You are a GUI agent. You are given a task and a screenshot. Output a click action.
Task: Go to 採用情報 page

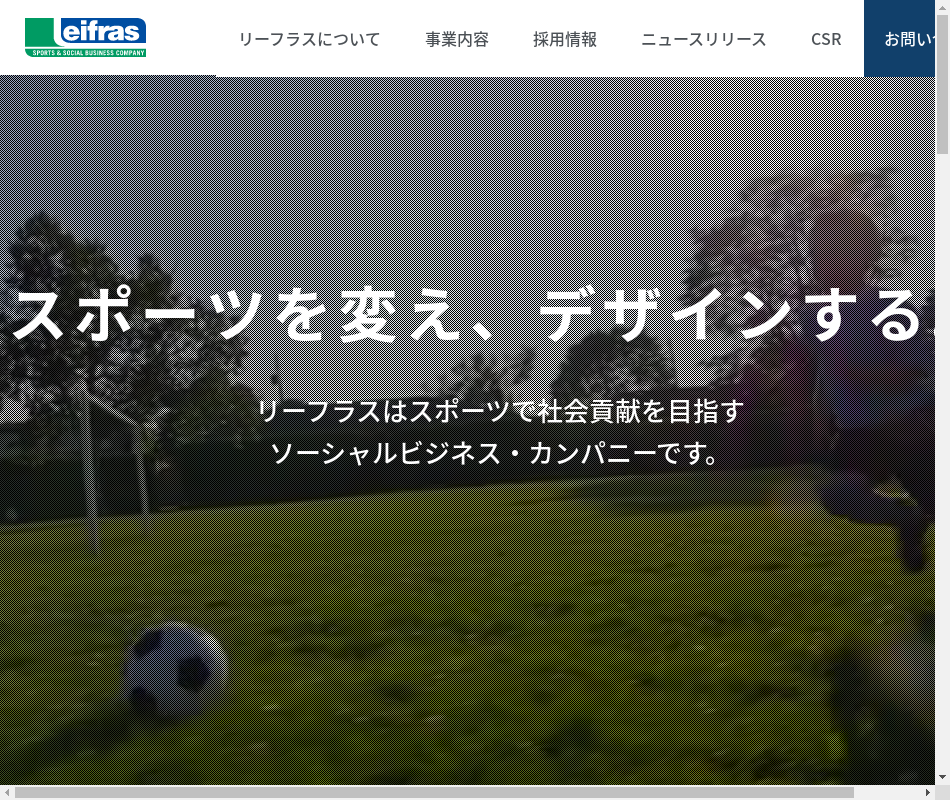pyautogui.click(x=565, y=39)
